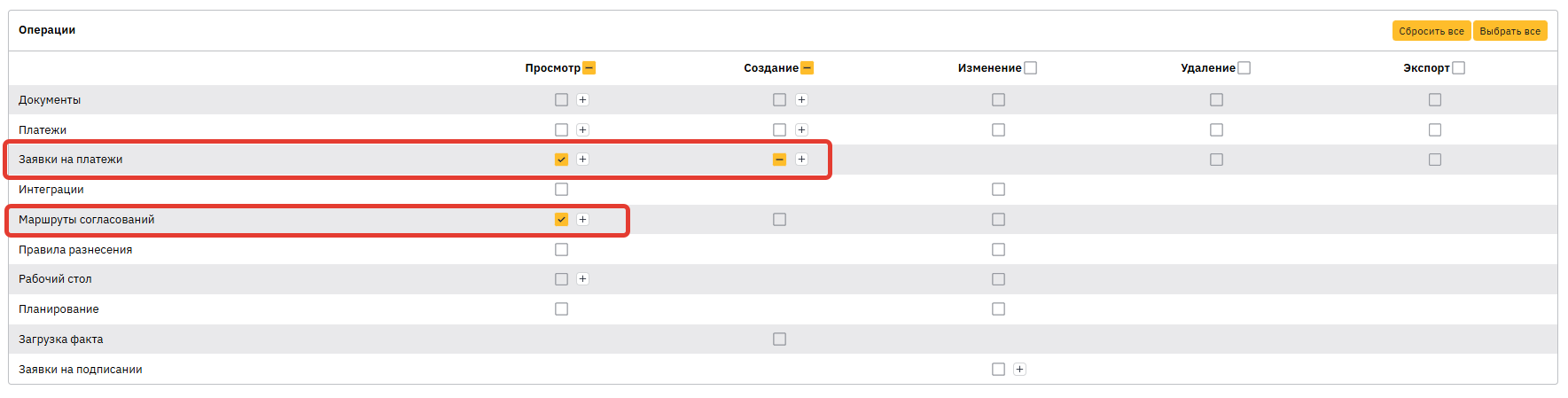Check the Удаление column header checkbox
This screenshot has width=1568, height=398.
(1244, 68)
